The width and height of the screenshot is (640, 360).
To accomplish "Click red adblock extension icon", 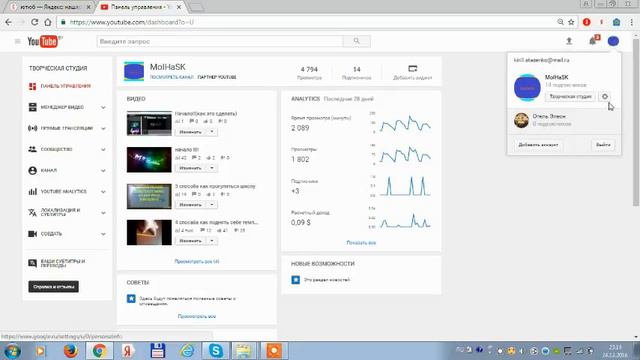I will click(587, 22).
